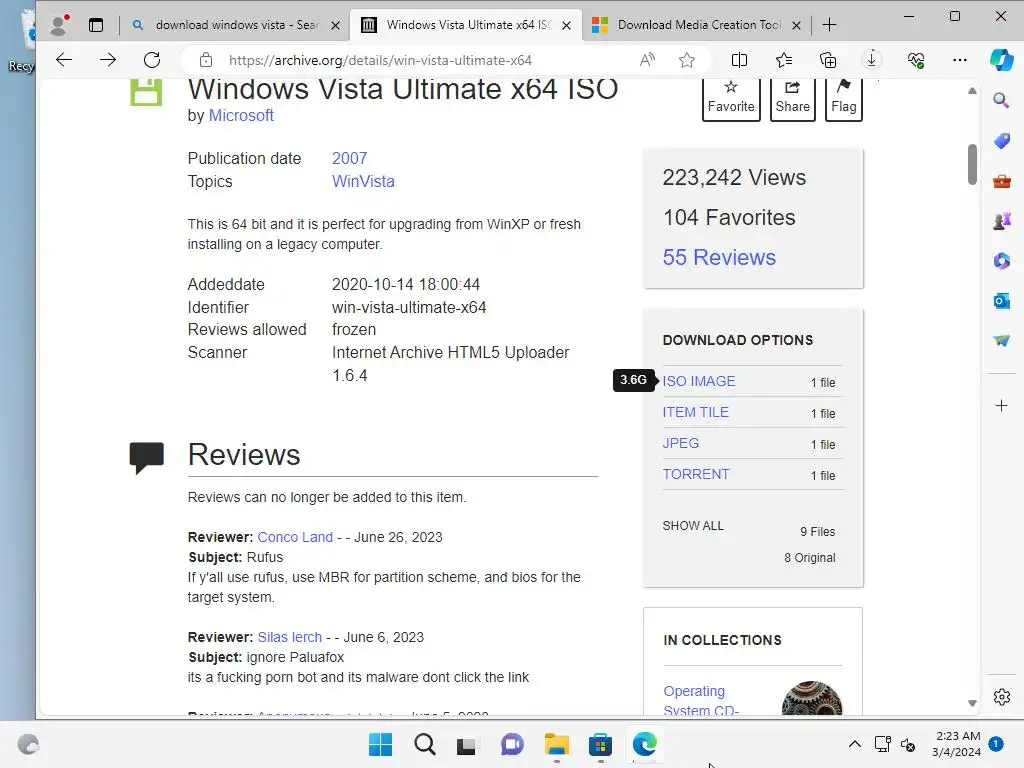Click the page scrollbar up arrow
Image resolution: width=1024 pixels, height=768 pixels.
(972, 91)
